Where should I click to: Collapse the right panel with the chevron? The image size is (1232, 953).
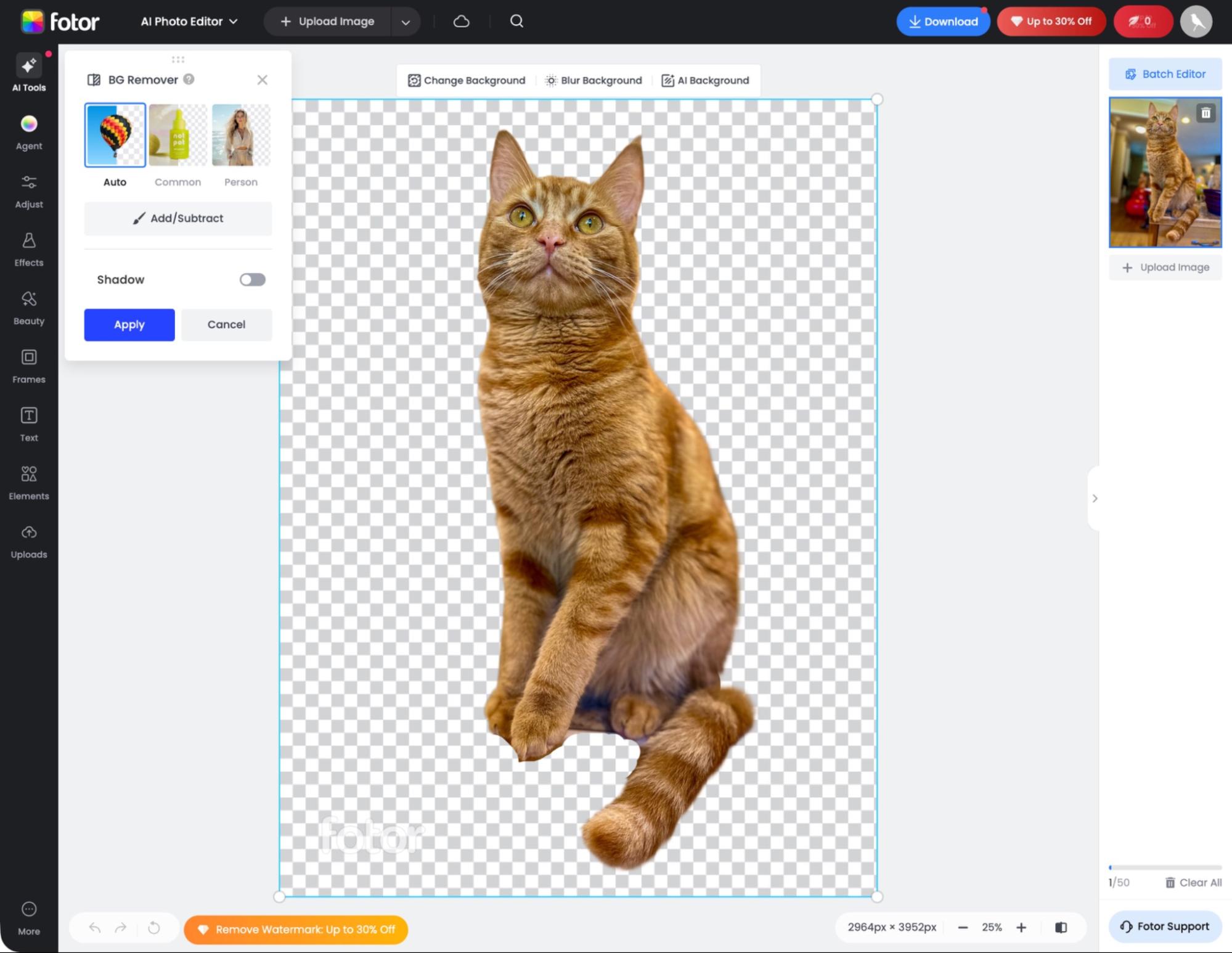tap(1095, 498)
